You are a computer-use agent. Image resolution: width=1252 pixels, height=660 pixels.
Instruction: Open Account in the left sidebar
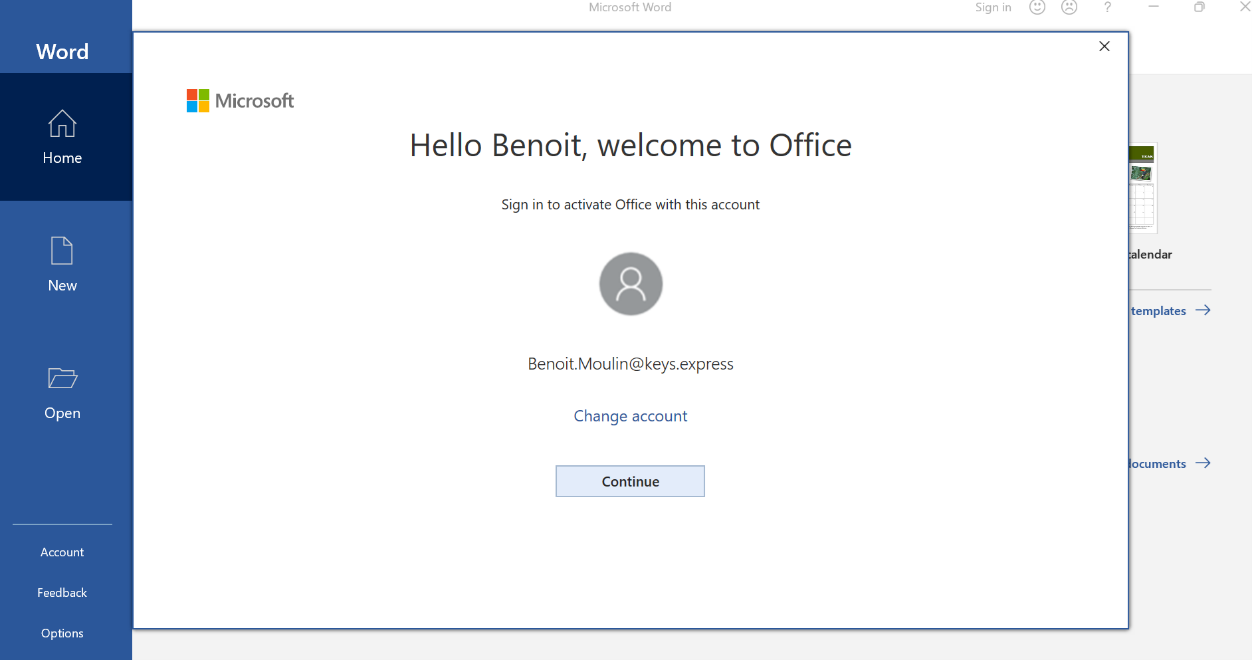click(x=62, y=552)
